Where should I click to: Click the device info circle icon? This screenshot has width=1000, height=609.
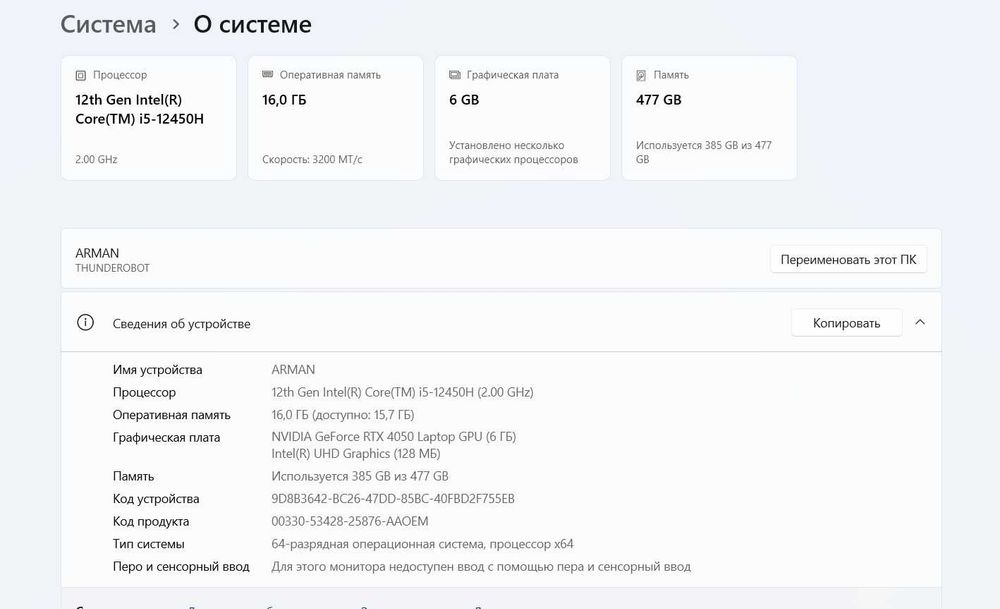[x=85, y=323]
